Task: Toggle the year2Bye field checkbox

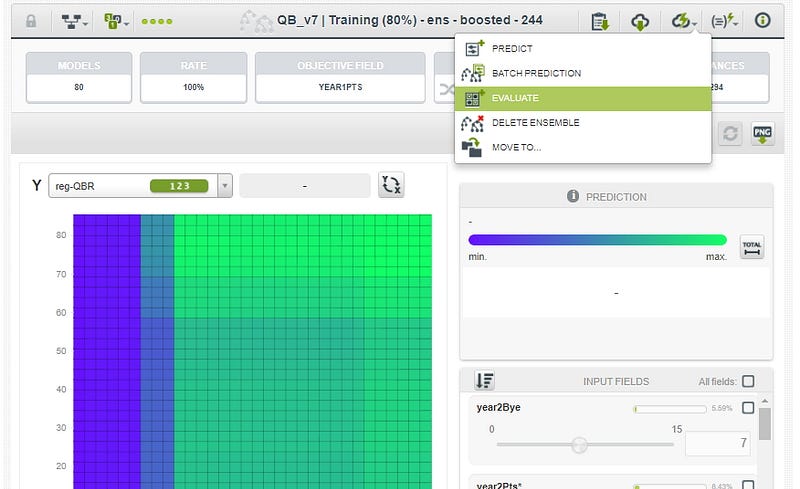Action: tap(748, 408)
